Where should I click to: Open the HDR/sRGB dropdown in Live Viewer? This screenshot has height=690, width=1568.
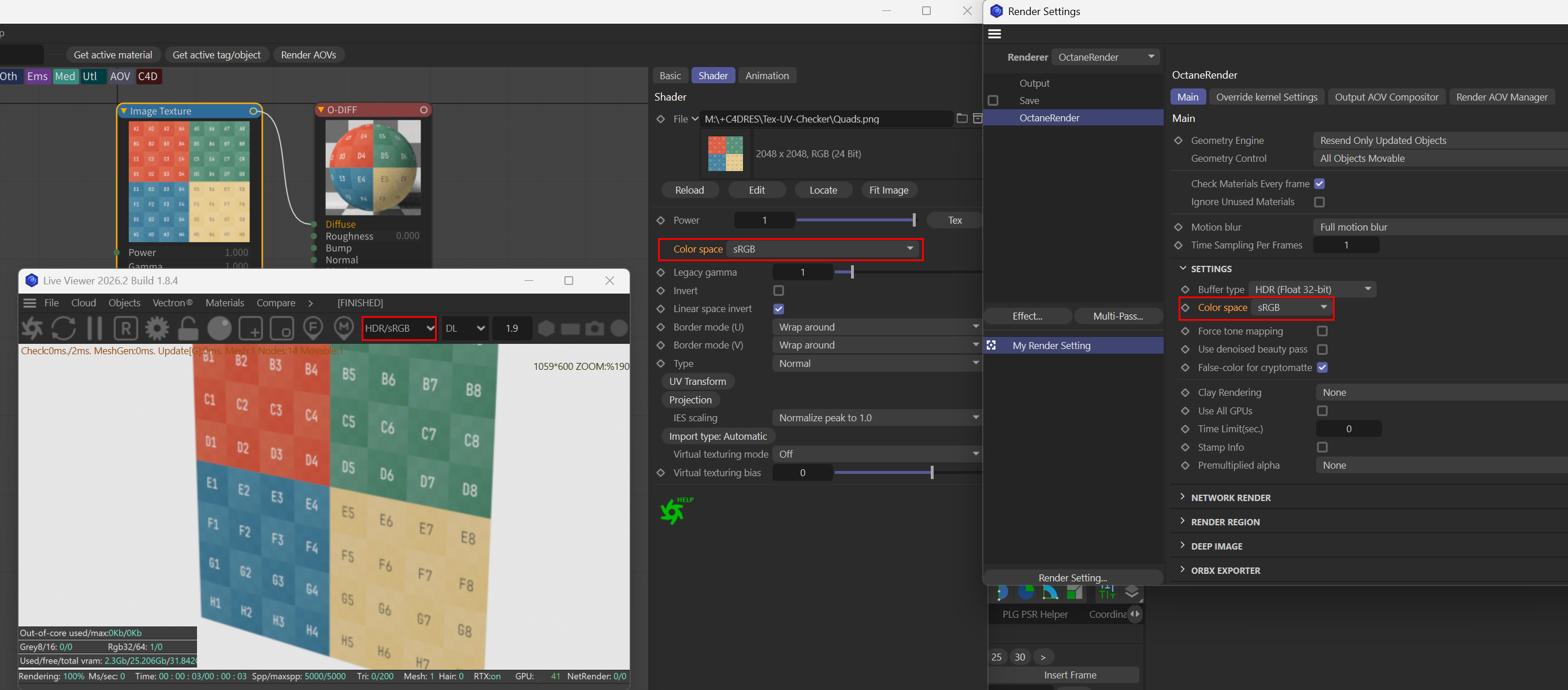(x=399, y=328)
